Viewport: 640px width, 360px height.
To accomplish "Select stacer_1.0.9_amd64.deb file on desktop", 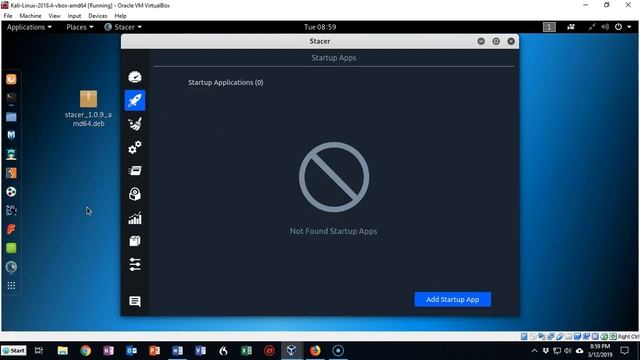I will pyautogui.click(x=88, y=108).
